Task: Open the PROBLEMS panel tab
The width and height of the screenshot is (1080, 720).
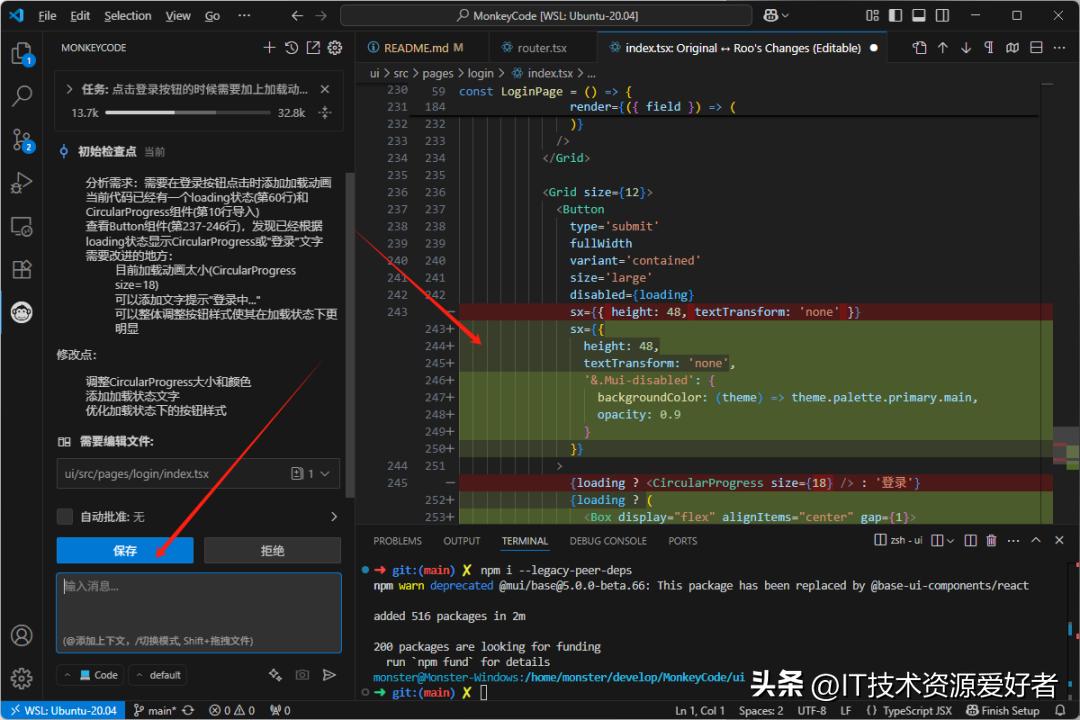Action: pyautogui.click(x=397, y=540)
